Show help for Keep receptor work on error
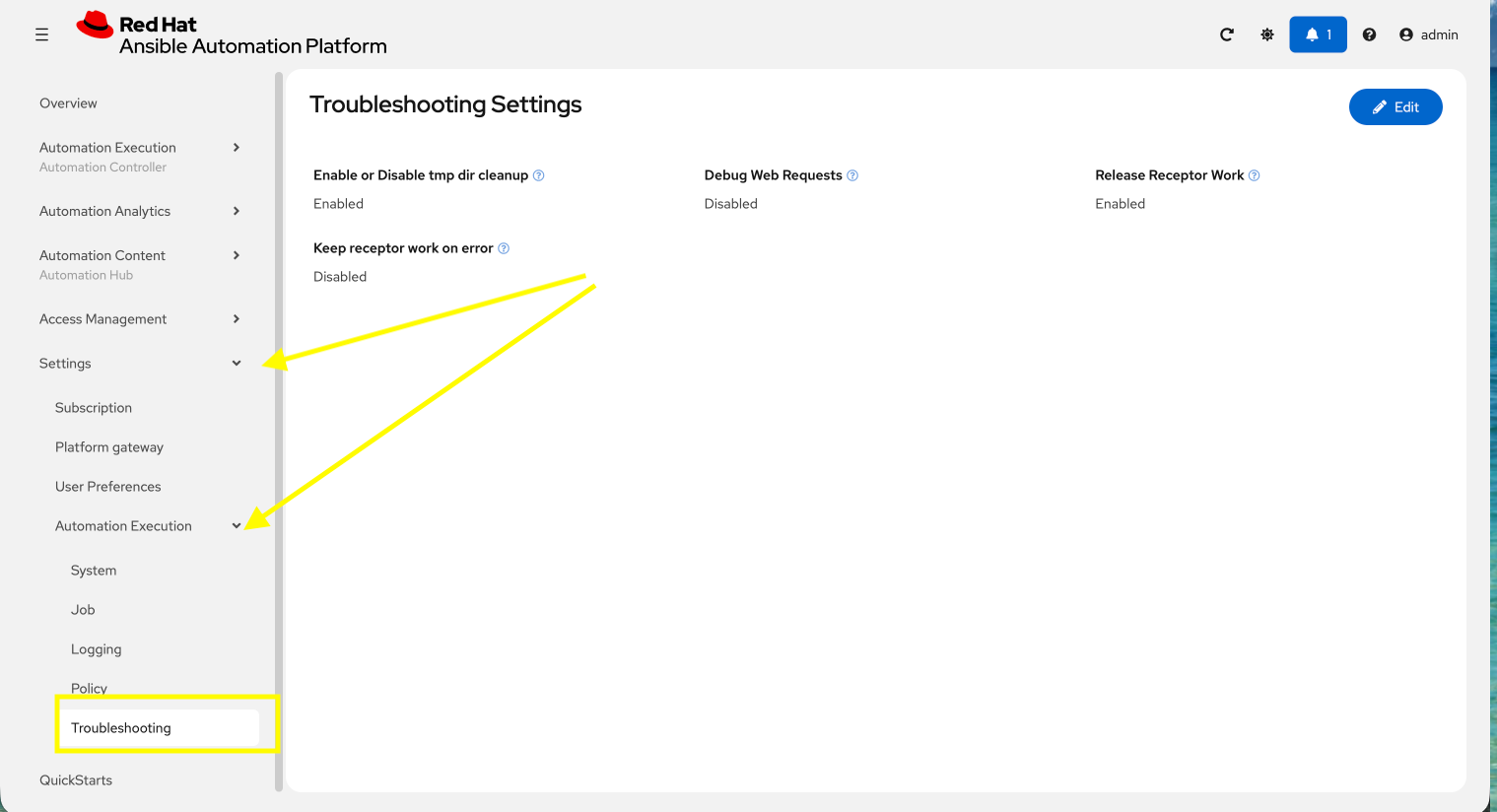 (503, 247)
